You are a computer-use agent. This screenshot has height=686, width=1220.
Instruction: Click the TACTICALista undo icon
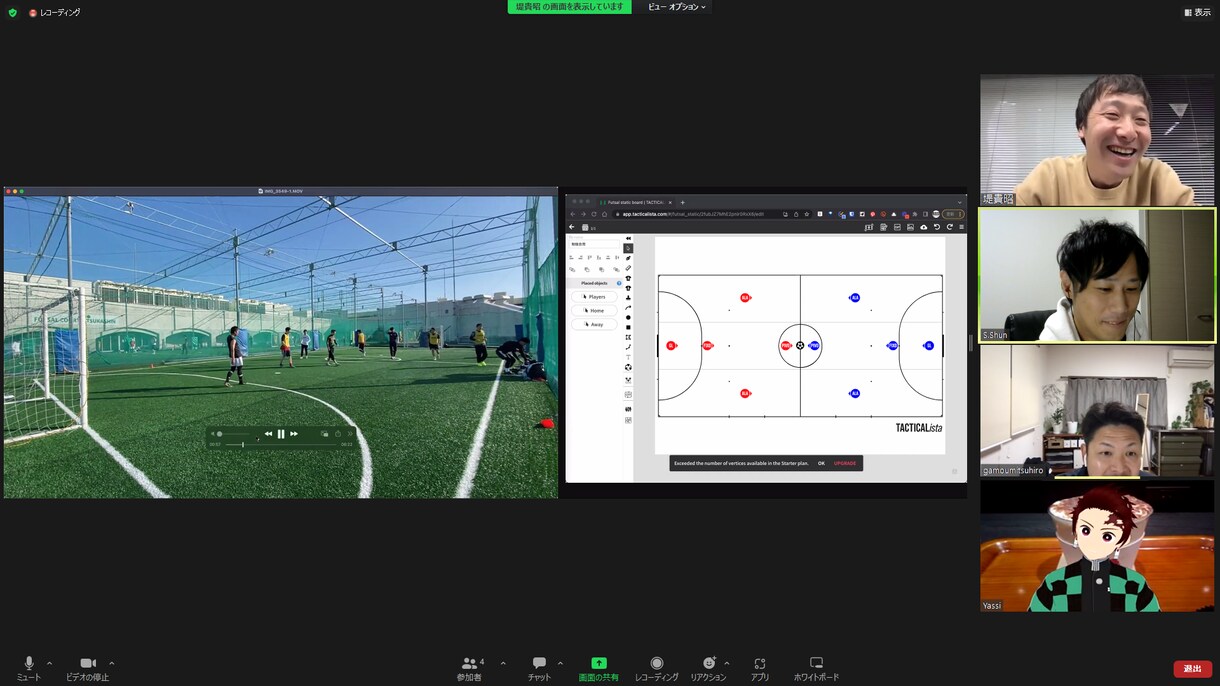coord(936,227)
